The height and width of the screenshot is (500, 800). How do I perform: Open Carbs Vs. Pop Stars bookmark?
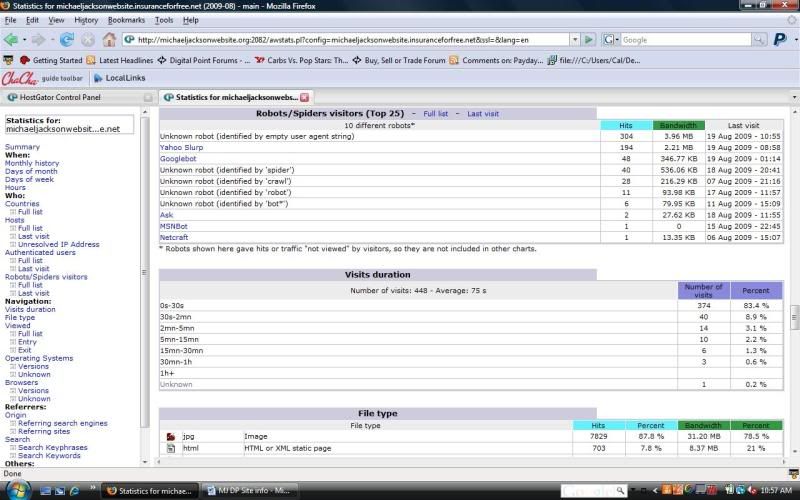pyautogui.click(x=301, y=60)
